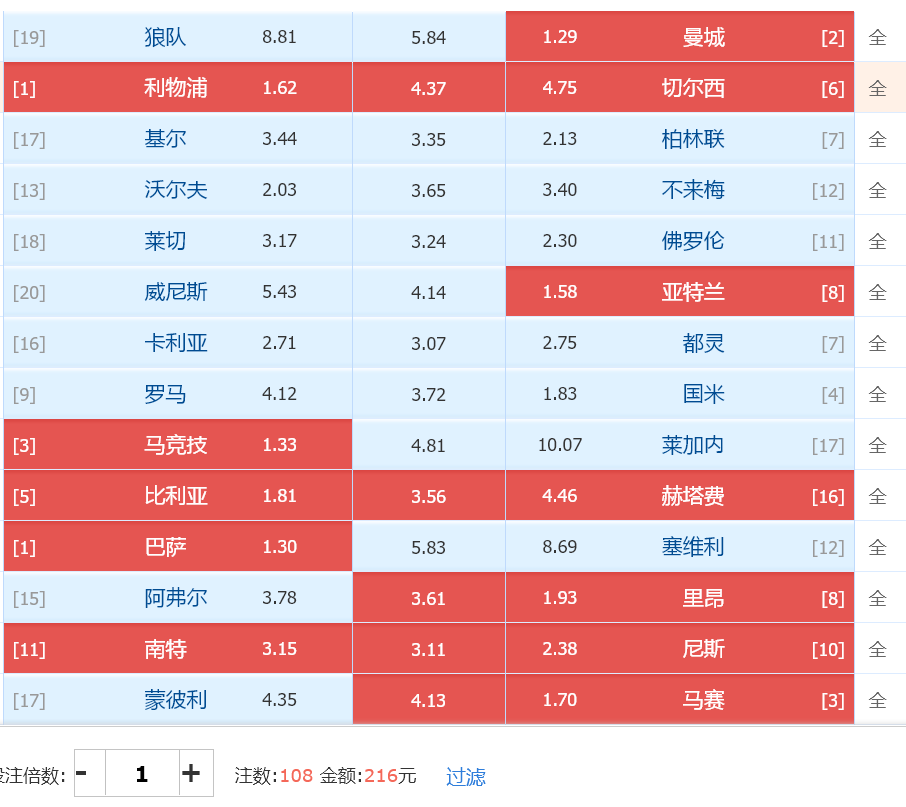This screenshot has height=807, width=906.
Task: Deselect away win 4.75 for 切尔西
Action: (680, 88)
